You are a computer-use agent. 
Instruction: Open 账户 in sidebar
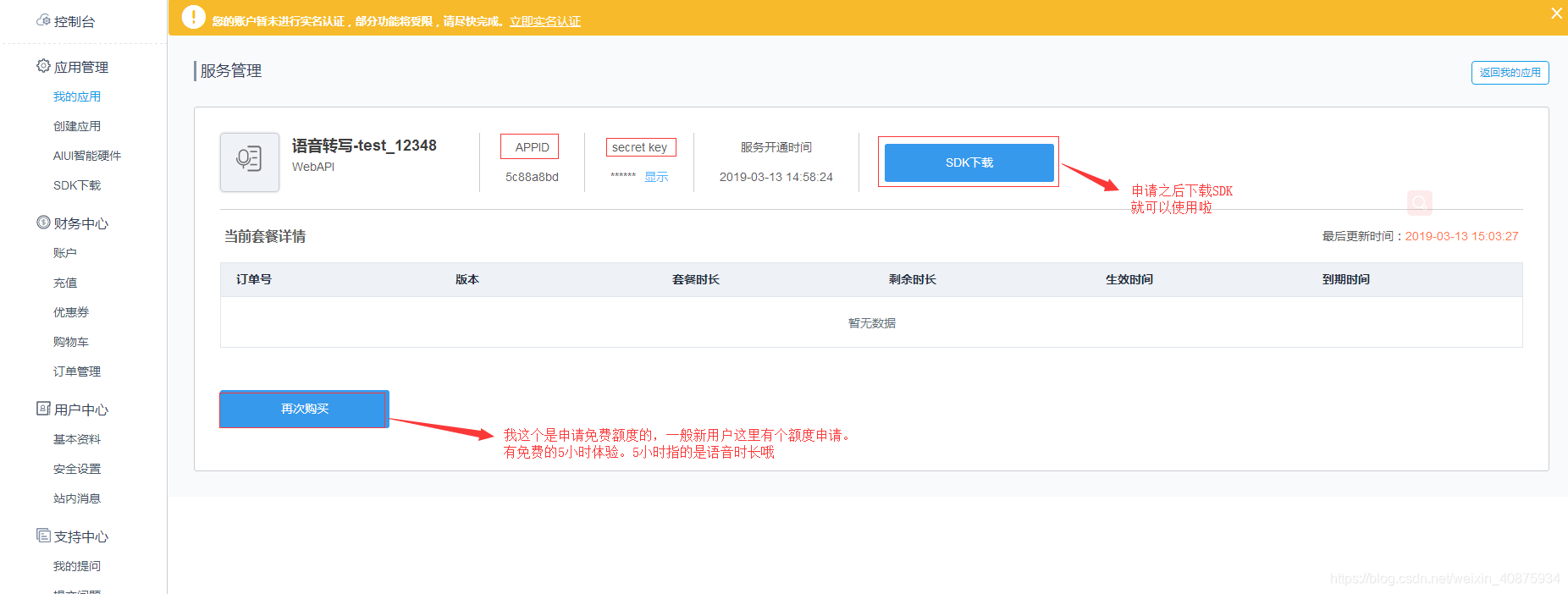point(65,253)
